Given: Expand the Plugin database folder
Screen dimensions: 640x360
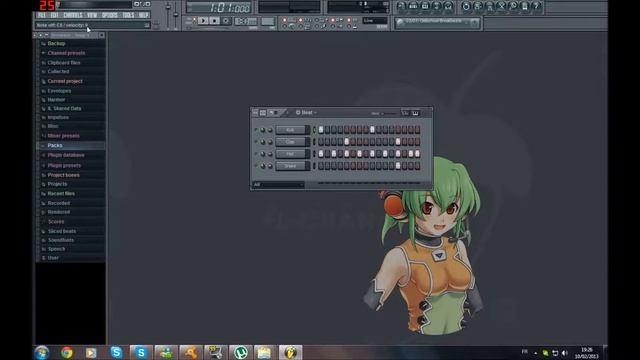Looking at the screenshot, I should (66, 156).
